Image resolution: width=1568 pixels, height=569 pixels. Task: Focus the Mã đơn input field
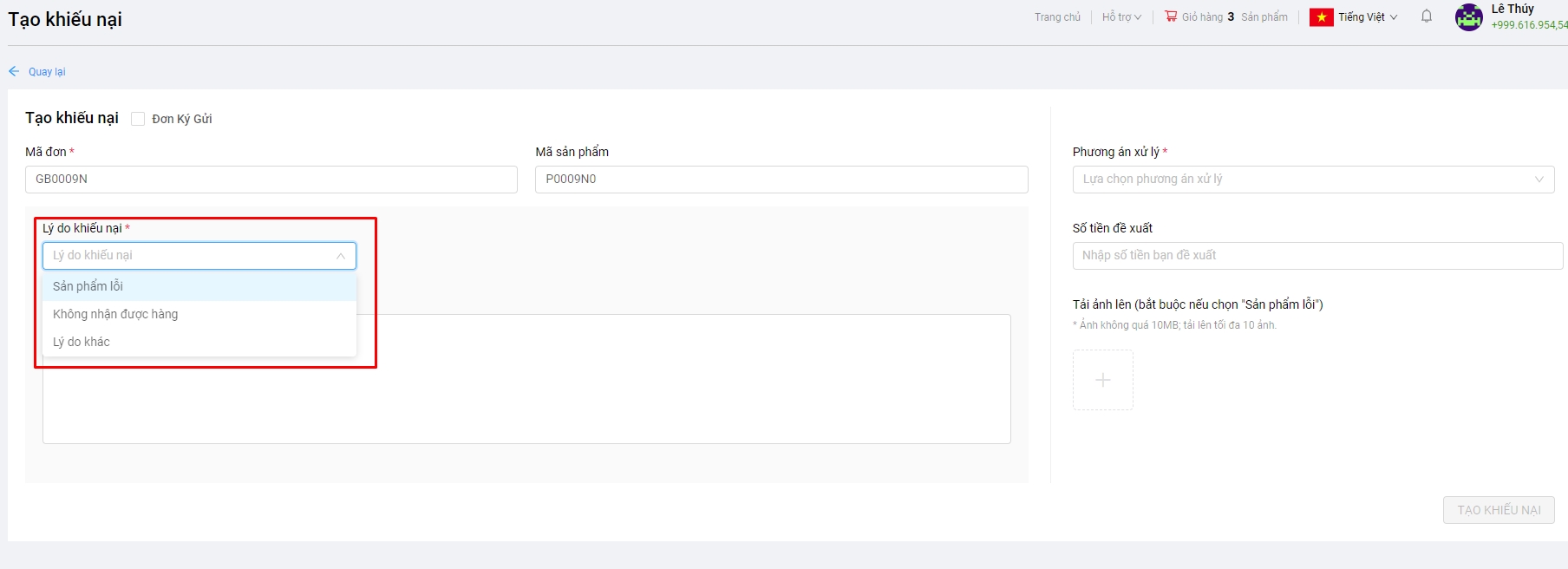pos(271,180)
